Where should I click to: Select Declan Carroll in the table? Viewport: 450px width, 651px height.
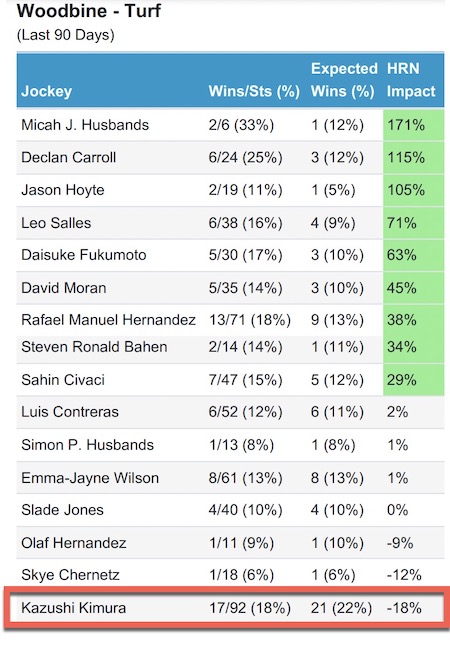point(68,157)
